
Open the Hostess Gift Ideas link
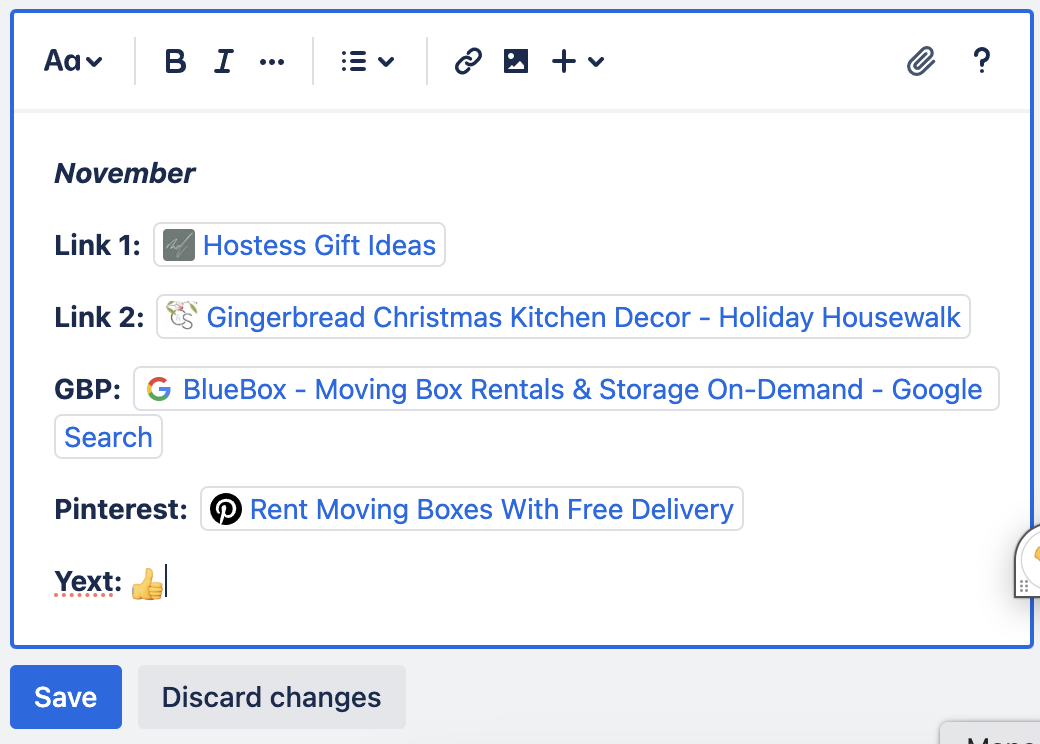pos(299,245)
